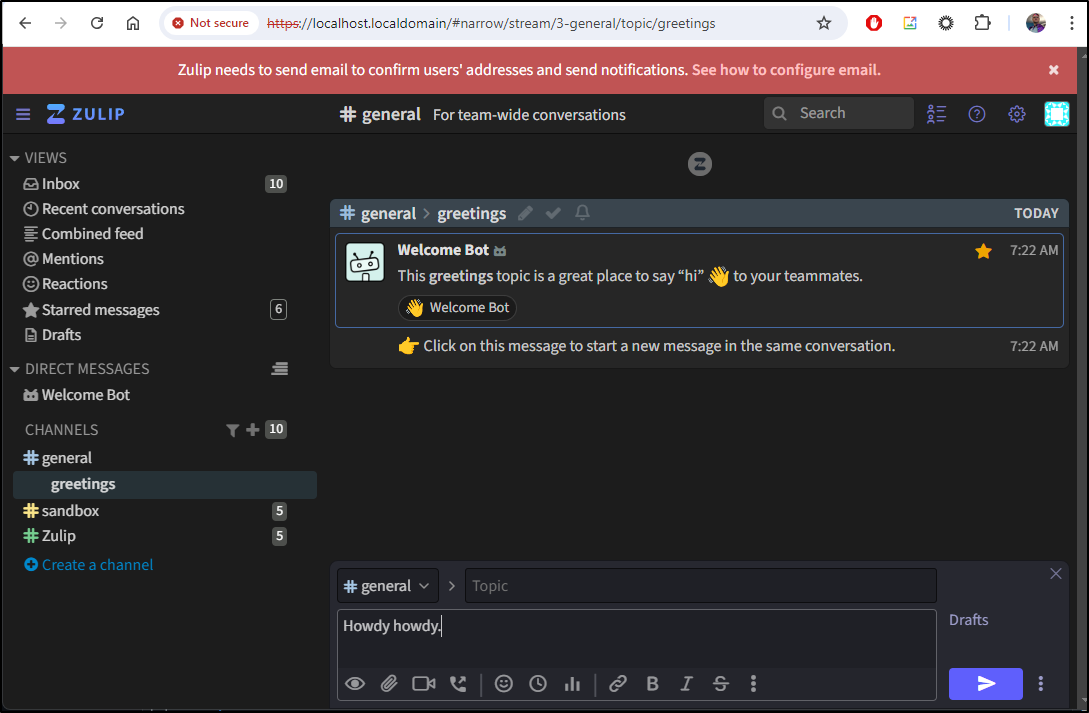Open the general channel picker dropdown
This screenshot has height=713, width=1089.
(x=388, y=586)
